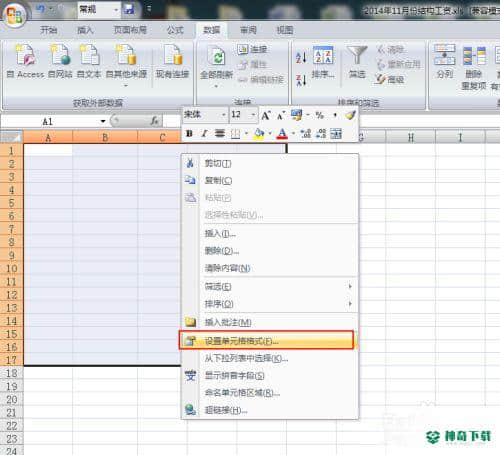Viewport: 500px width, 455px height.
Task: Open the 开始 ribbon tab
Action: pos(49,30)
